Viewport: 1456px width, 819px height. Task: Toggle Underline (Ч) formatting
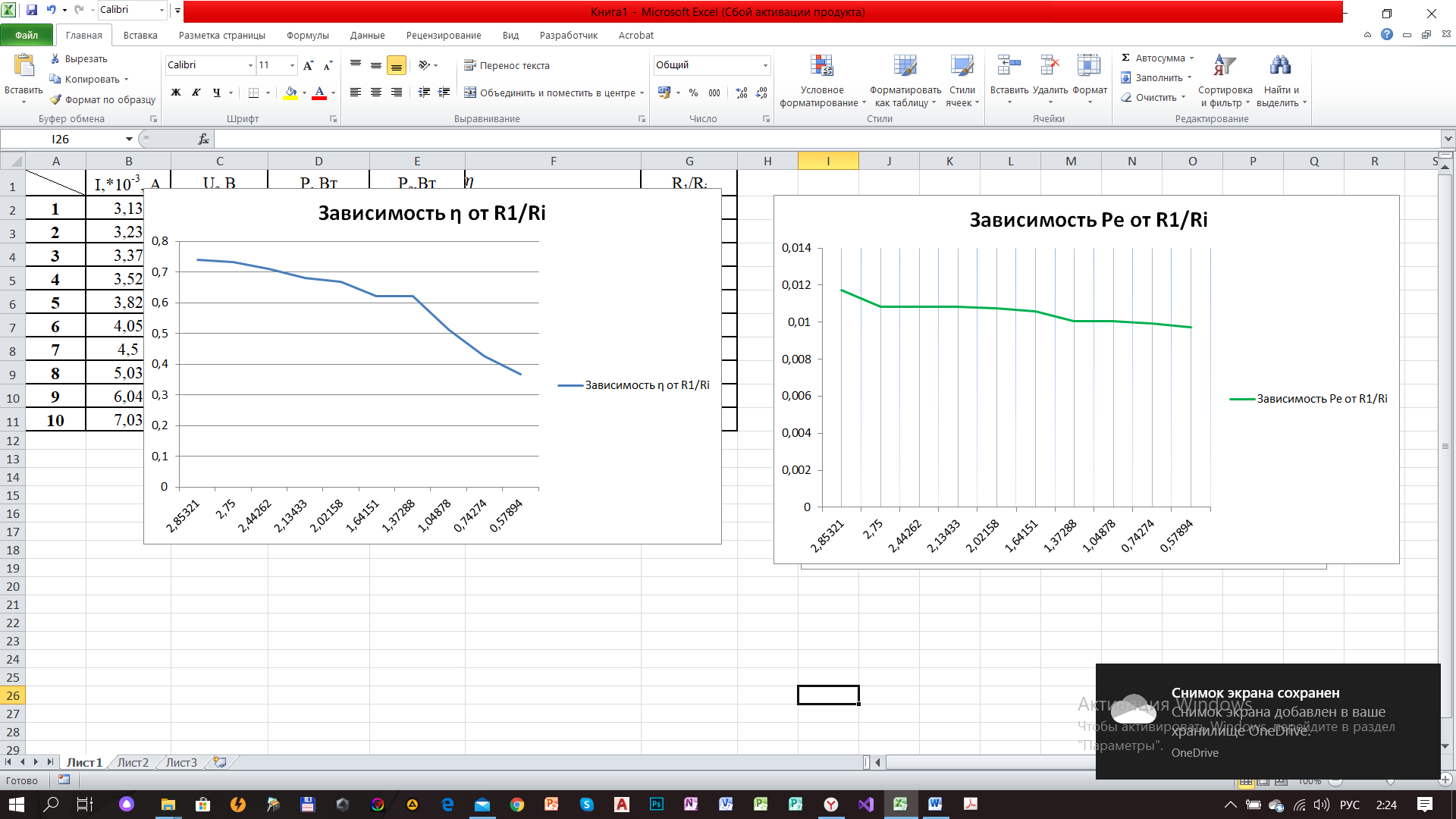pos(217,93)
